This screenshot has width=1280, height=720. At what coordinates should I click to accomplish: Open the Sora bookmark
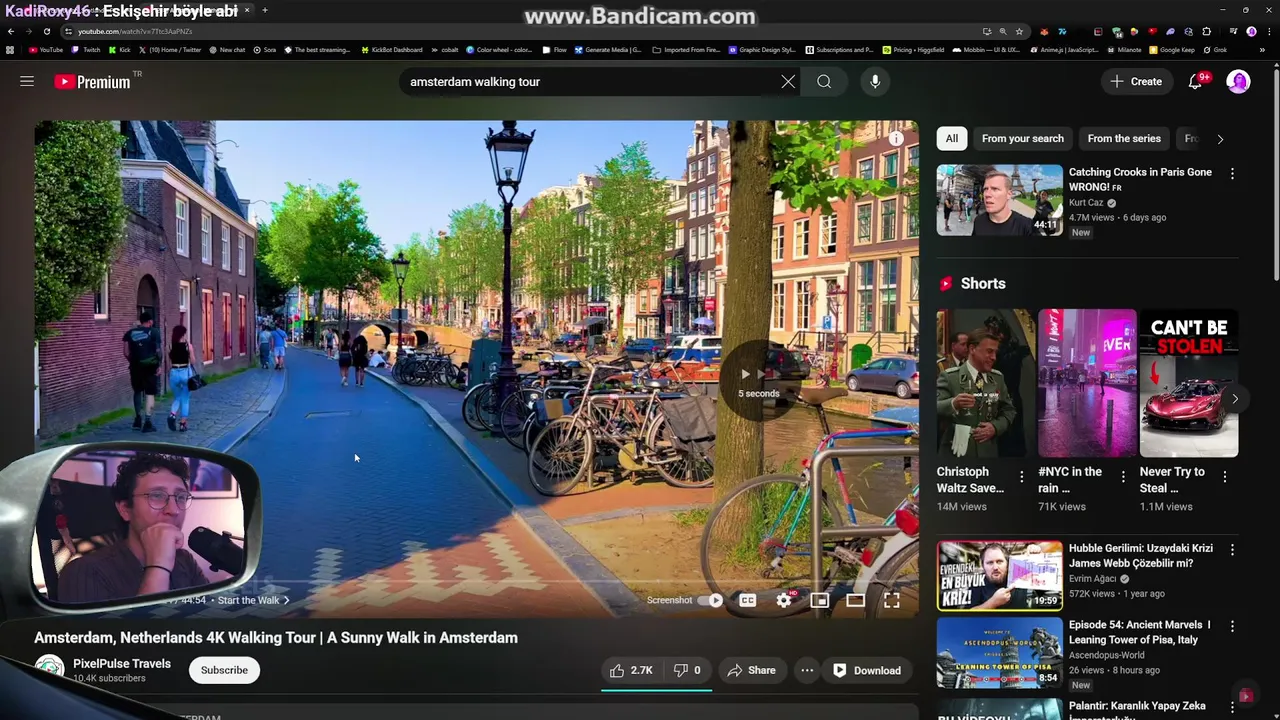tap(265, 50)
